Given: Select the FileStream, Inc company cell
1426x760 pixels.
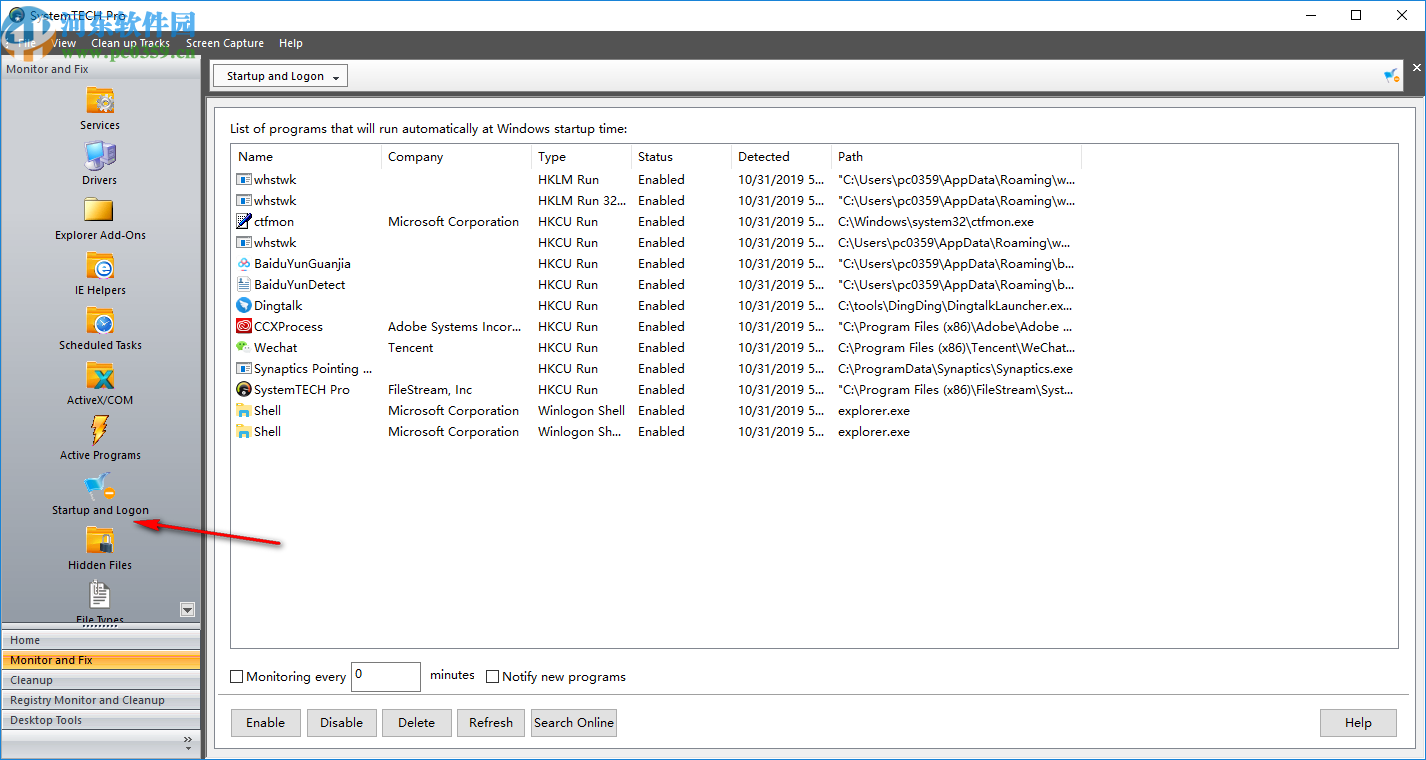Looking at the screenshot, I should click(x=430, y=390).
